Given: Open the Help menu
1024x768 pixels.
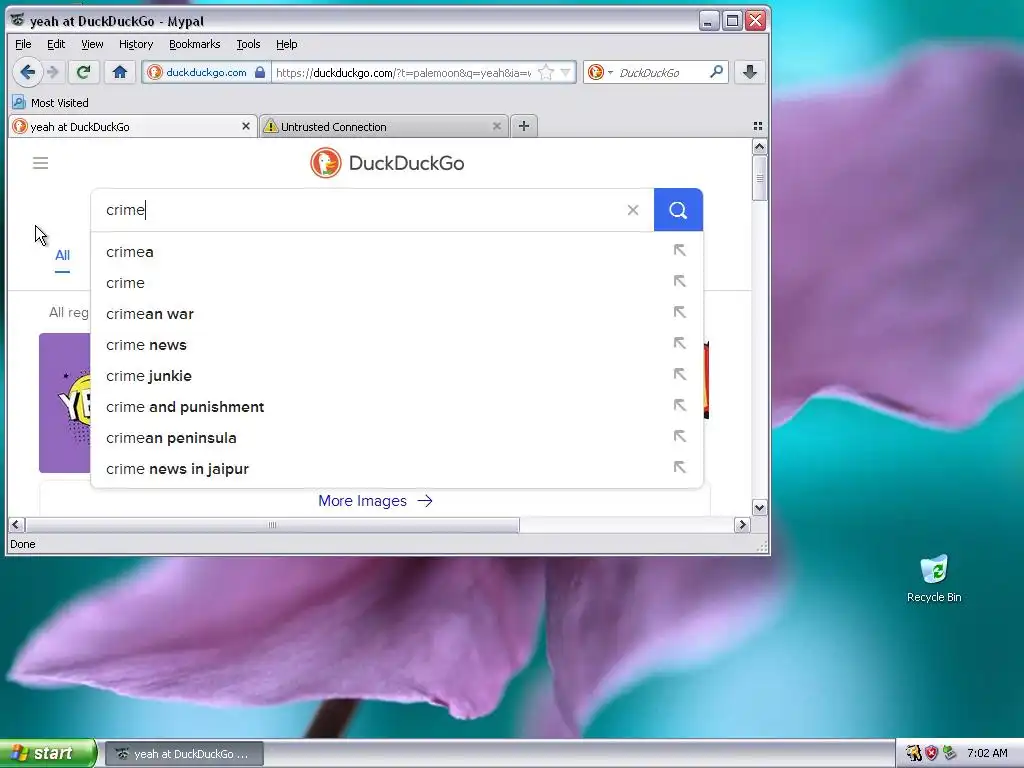Looking at the screenshot, I should pyautogui.click(x=286, y=44).
